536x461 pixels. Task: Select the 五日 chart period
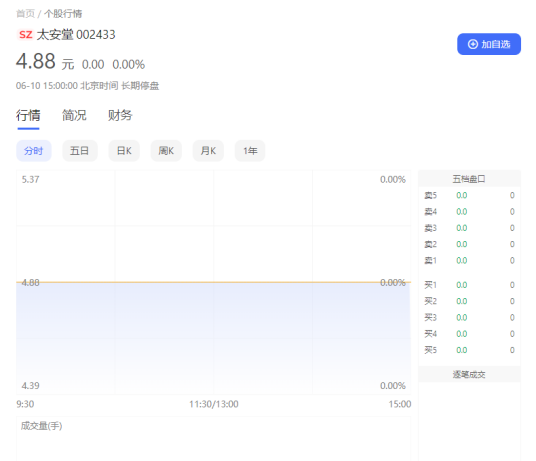(80, 151)
